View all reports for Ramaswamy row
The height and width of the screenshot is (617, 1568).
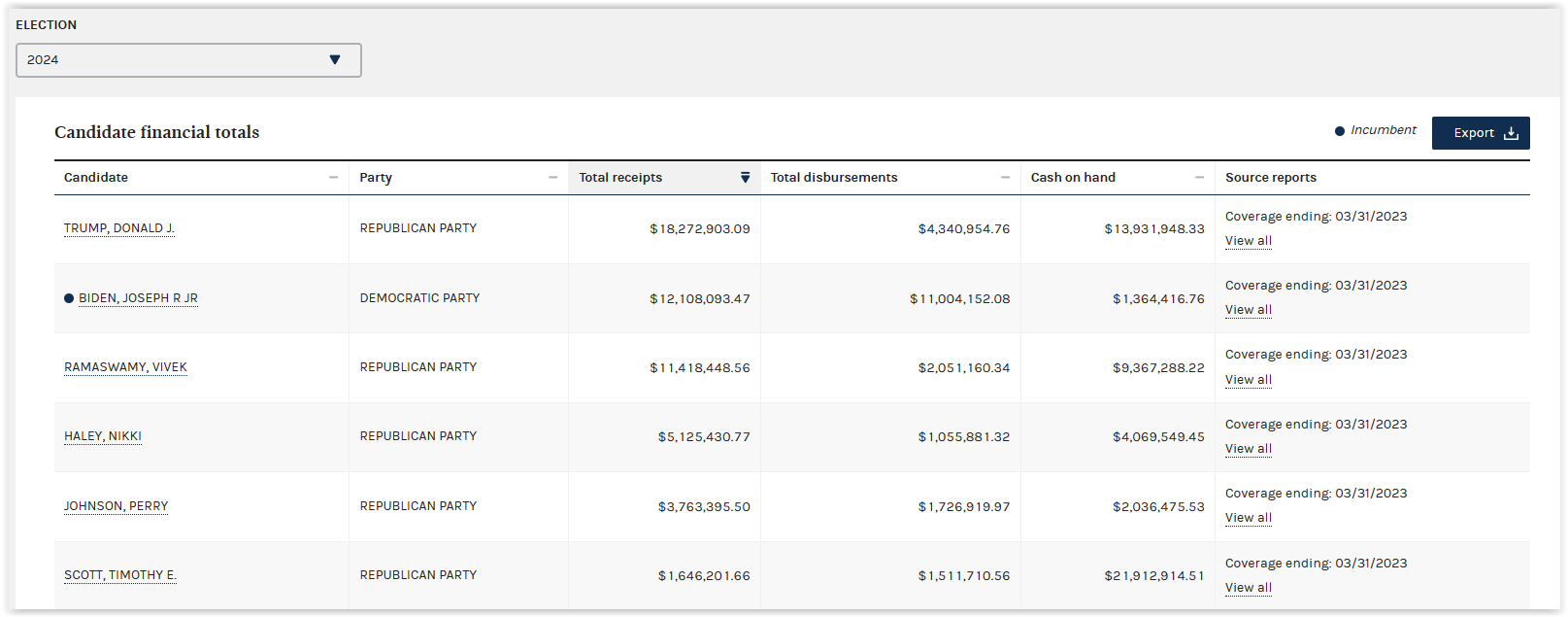(x=1249, y=380)
